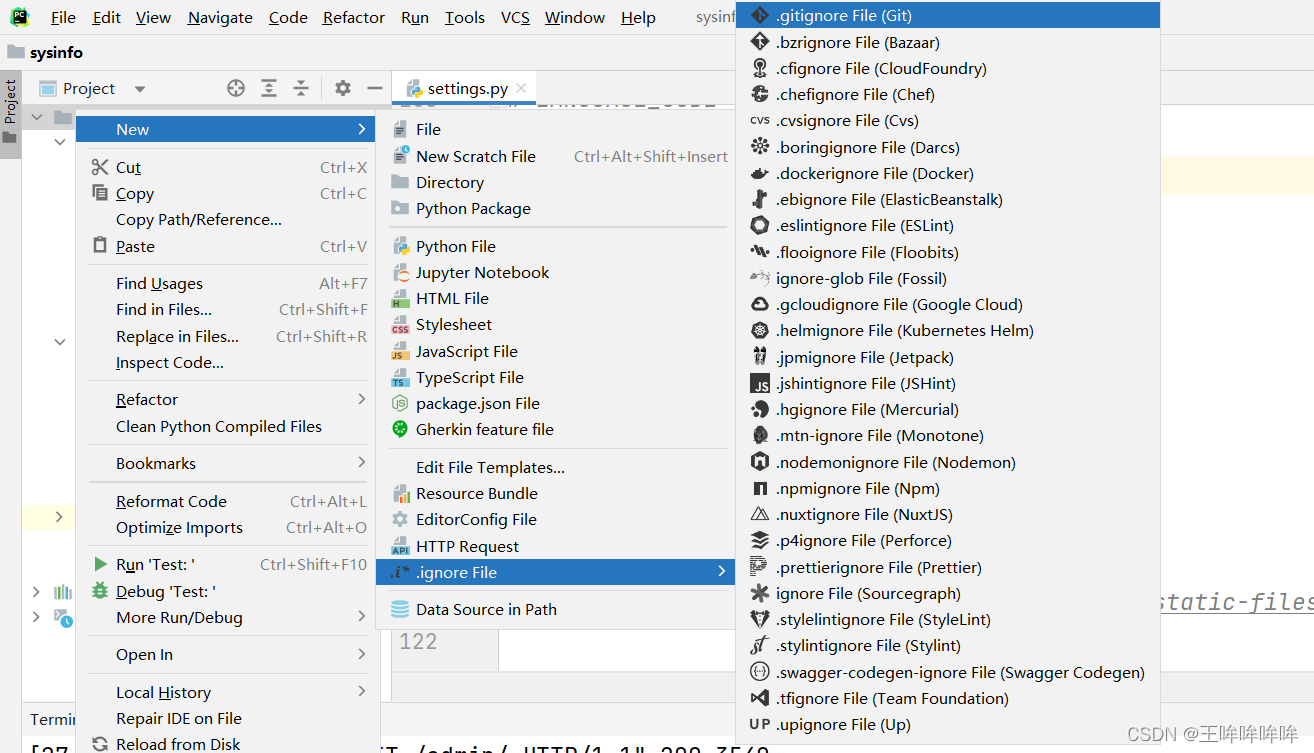Click the Gherkin feature file icon
Screen dimensions: 1314x753
400,429
